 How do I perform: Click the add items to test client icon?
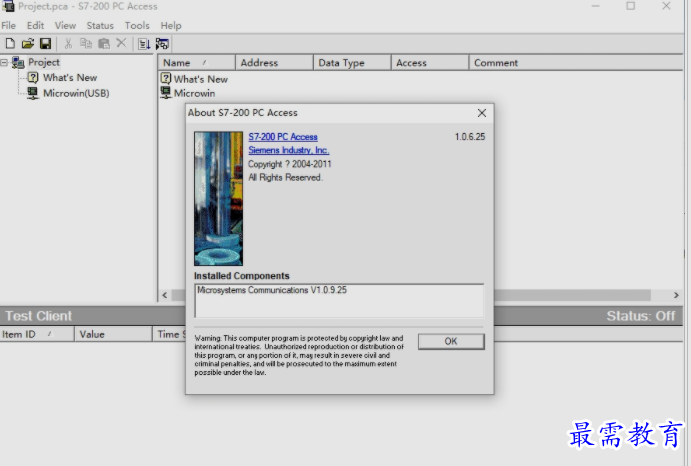(144, 44)
